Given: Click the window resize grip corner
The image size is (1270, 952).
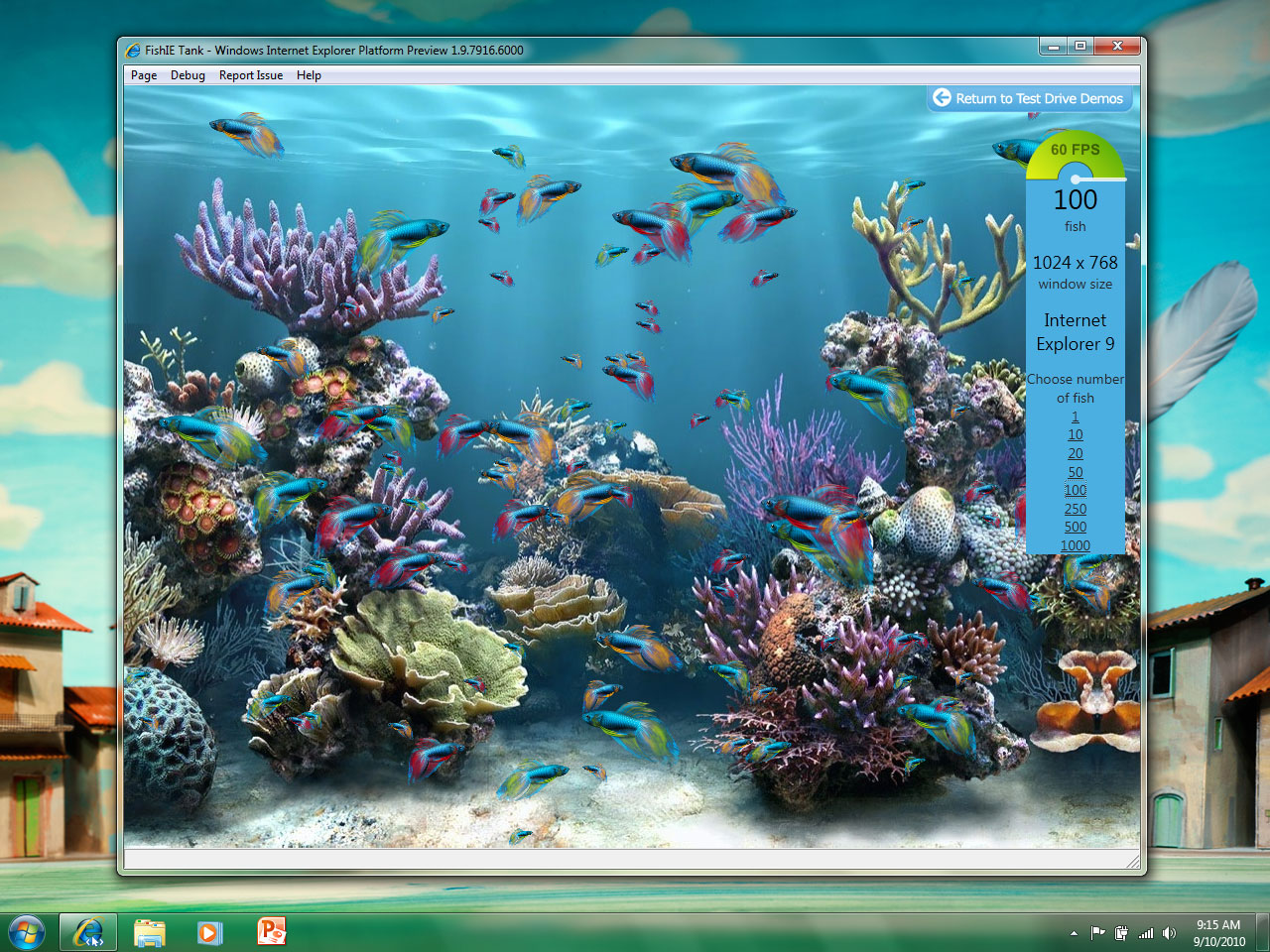Looking at the screenshot, I should pos(1133,863).
